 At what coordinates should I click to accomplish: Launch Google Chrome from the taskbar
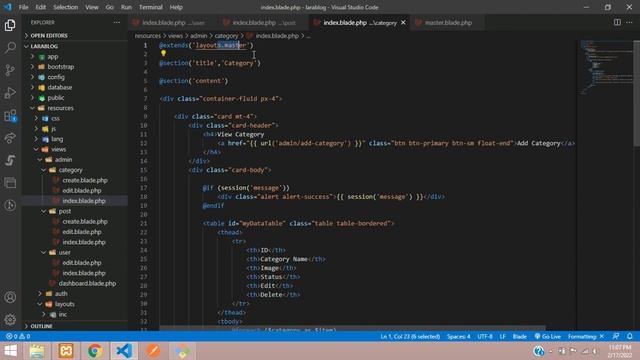coord(95,351)
